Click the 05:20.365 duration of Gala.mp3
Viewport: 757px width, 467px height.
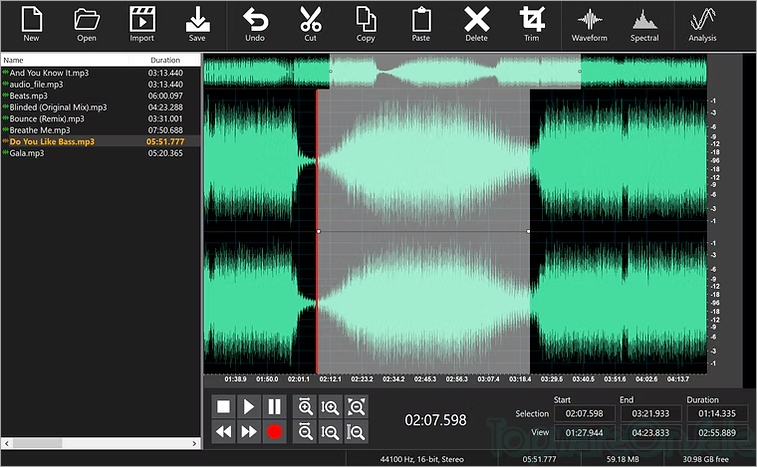pyautogui.click(x=165, y=153)
